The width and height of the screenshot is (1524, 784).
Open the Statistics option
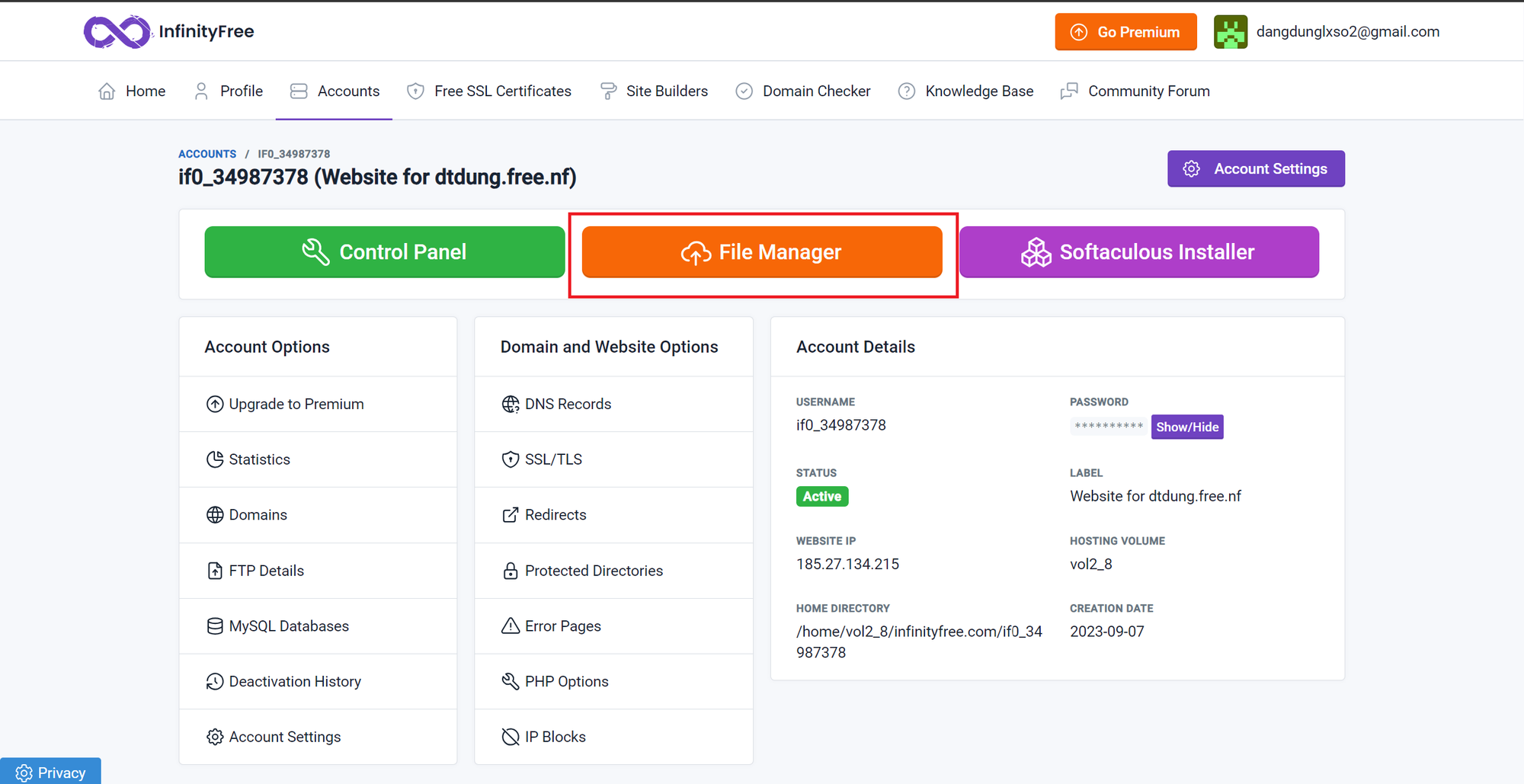click(318, 459)
